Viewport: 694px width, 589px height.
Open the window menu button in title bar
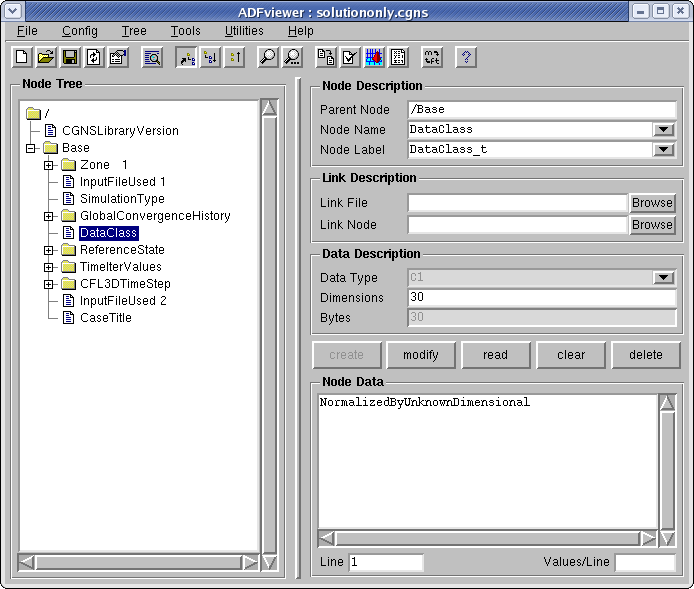click(x=13, y=11)
